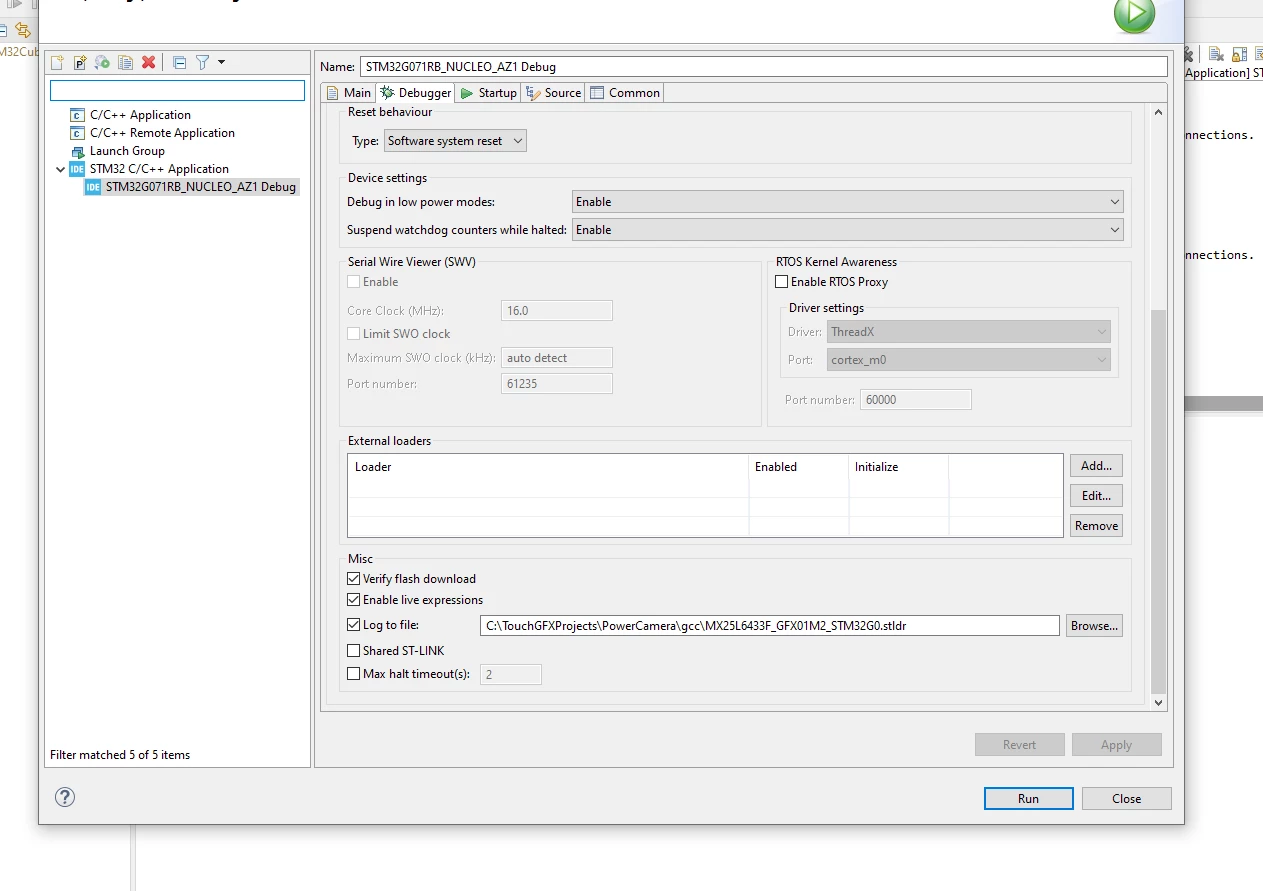1263x891 pixels.
Task: Click the vertical scrollbar of Debugger settings
Action: 1159,500
